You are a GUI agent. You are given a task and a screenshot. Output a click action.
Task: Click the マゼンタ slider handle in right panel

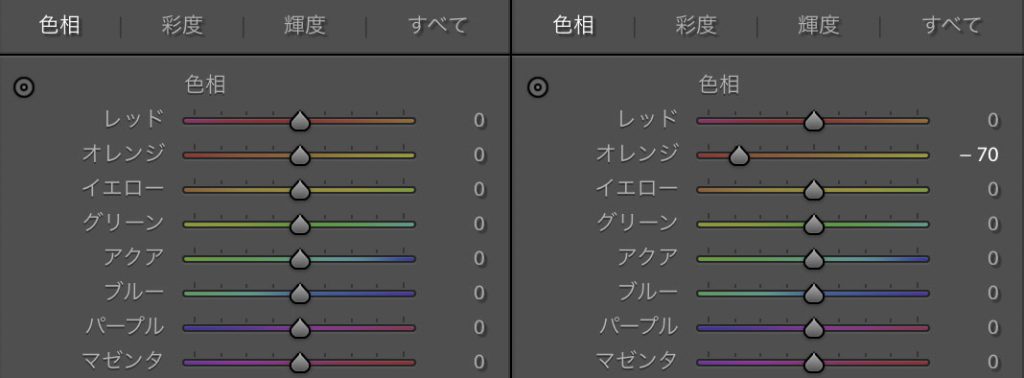(x=814, y=362)
